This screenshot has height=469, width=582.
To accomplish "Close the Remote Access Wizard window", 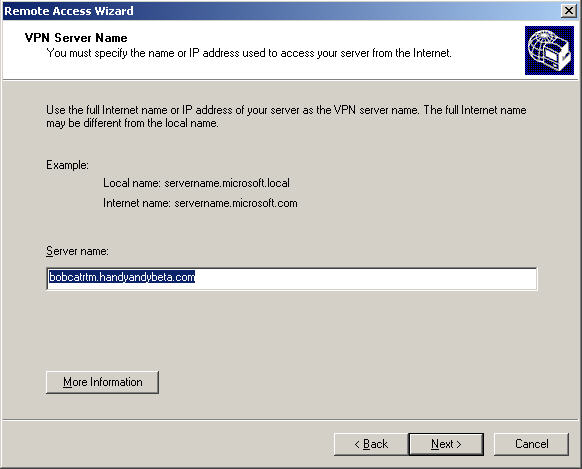I will [569, 10].
